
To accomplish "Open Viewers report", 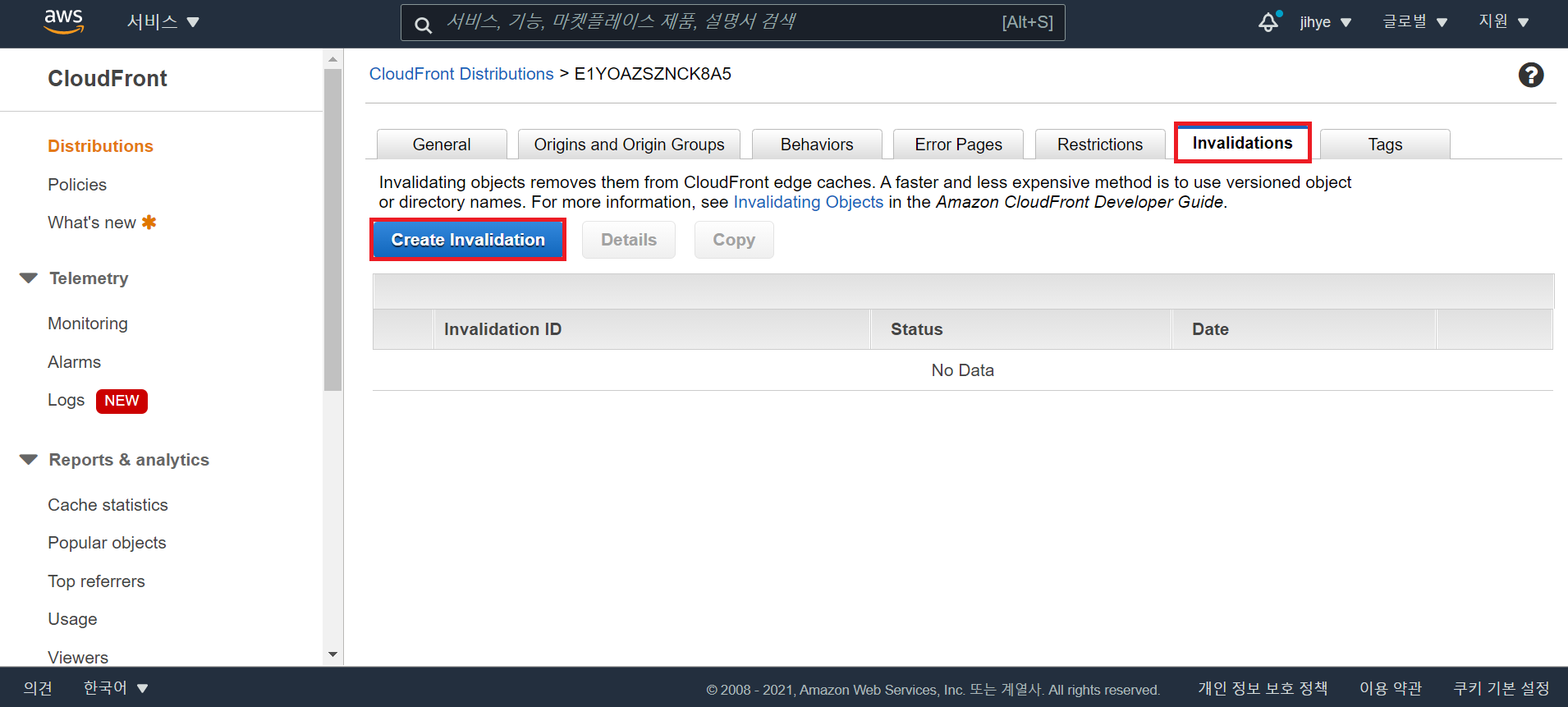I will pos(78,657).
